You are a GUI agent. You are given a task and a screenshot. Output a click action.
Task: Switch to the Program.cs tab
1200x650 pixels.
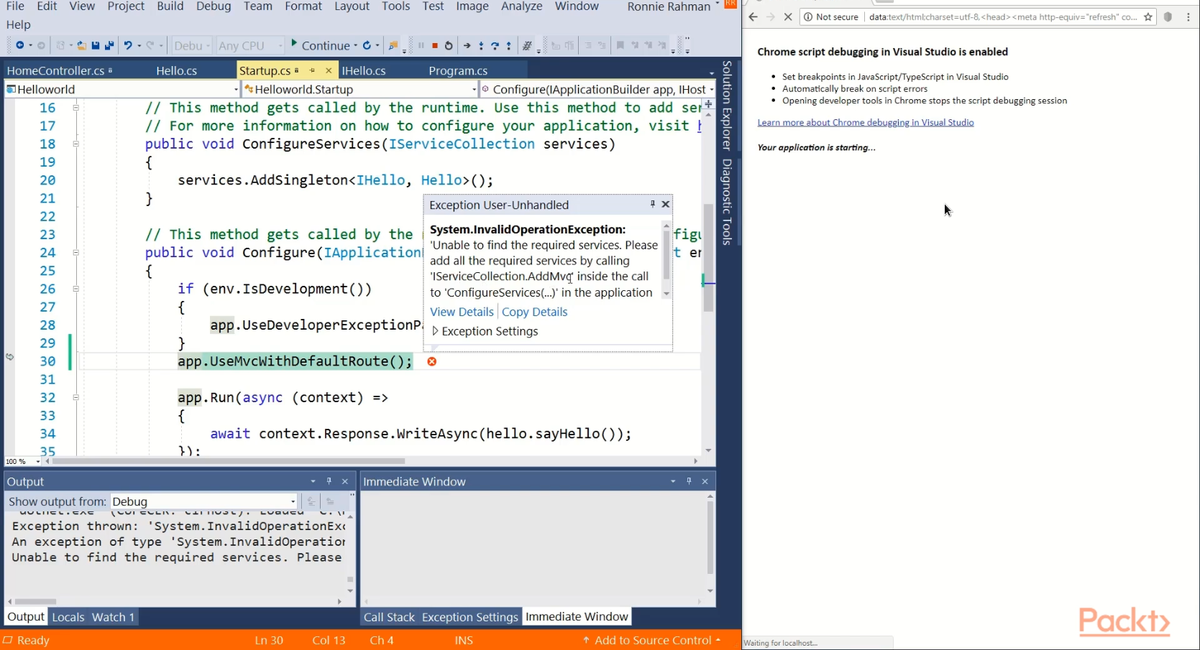click(458, 71)
